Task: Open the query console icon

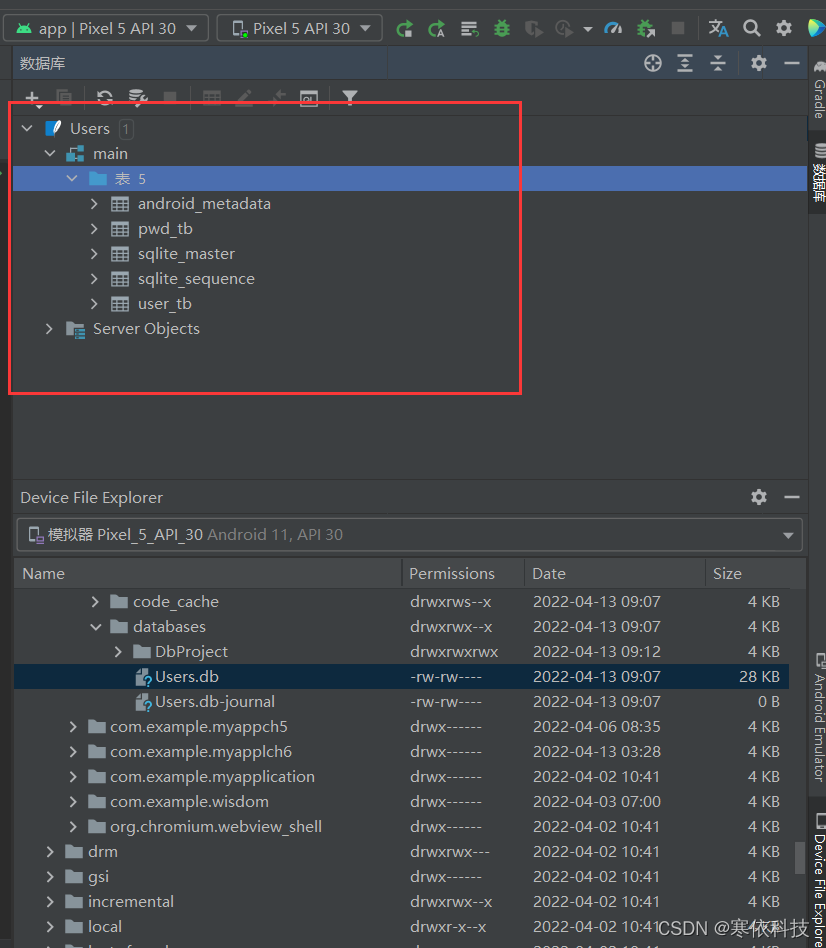Action: tap(309, 97)
